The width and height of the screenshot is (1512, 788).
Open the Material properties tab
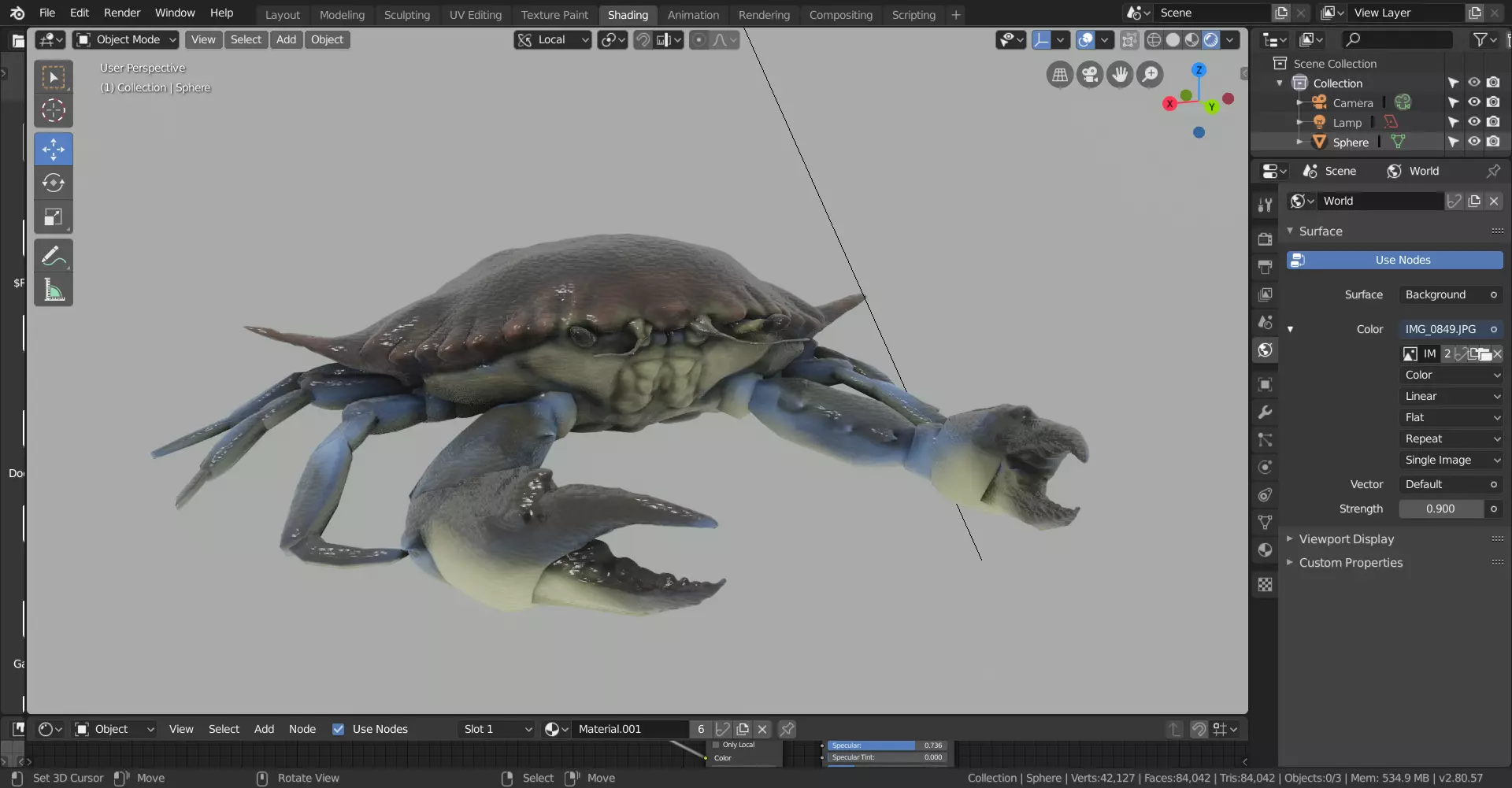click(1265, 549)
